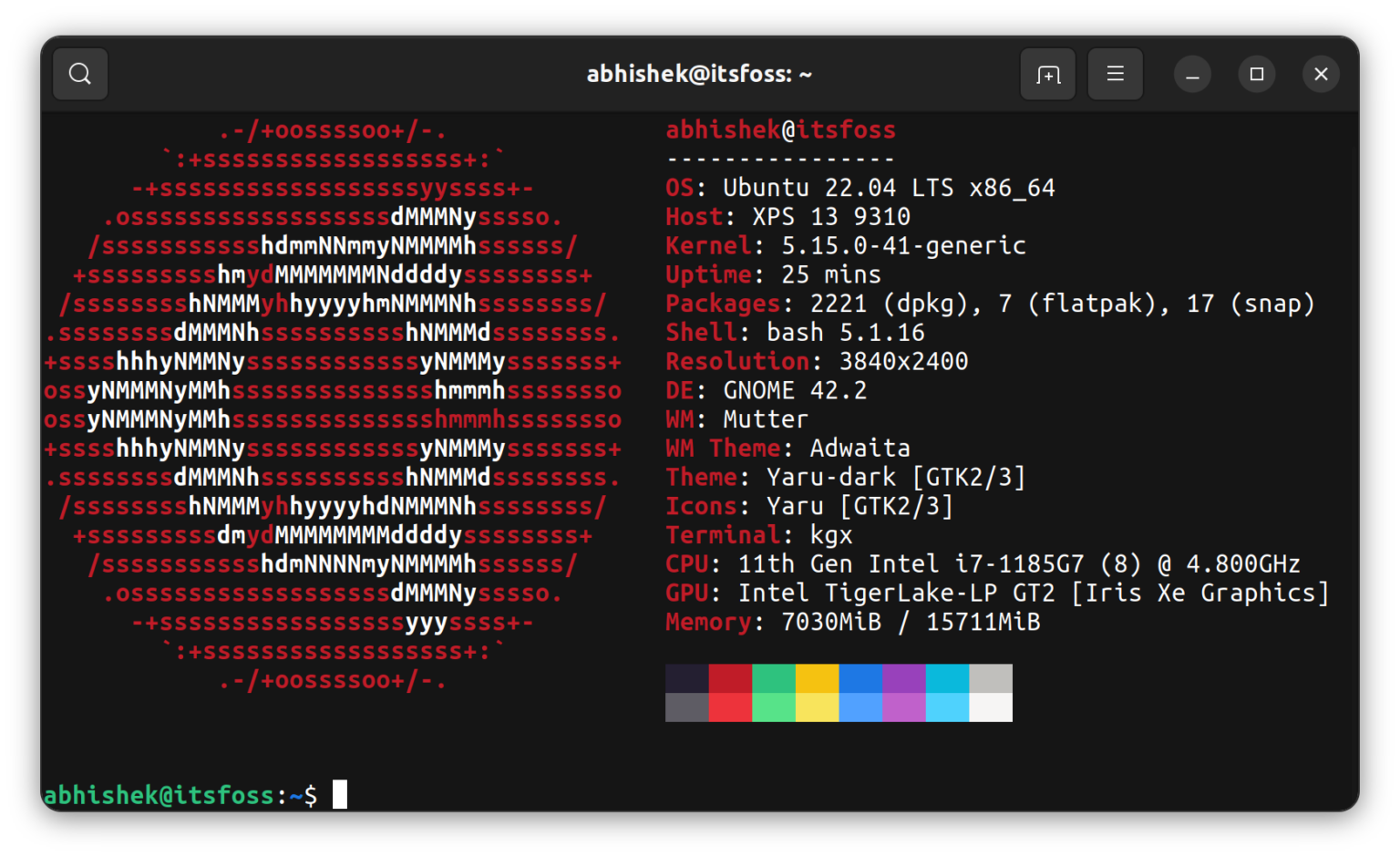Select the blue swatch in the top palette row
The image size is (1400, 857).
click(860, 679)
